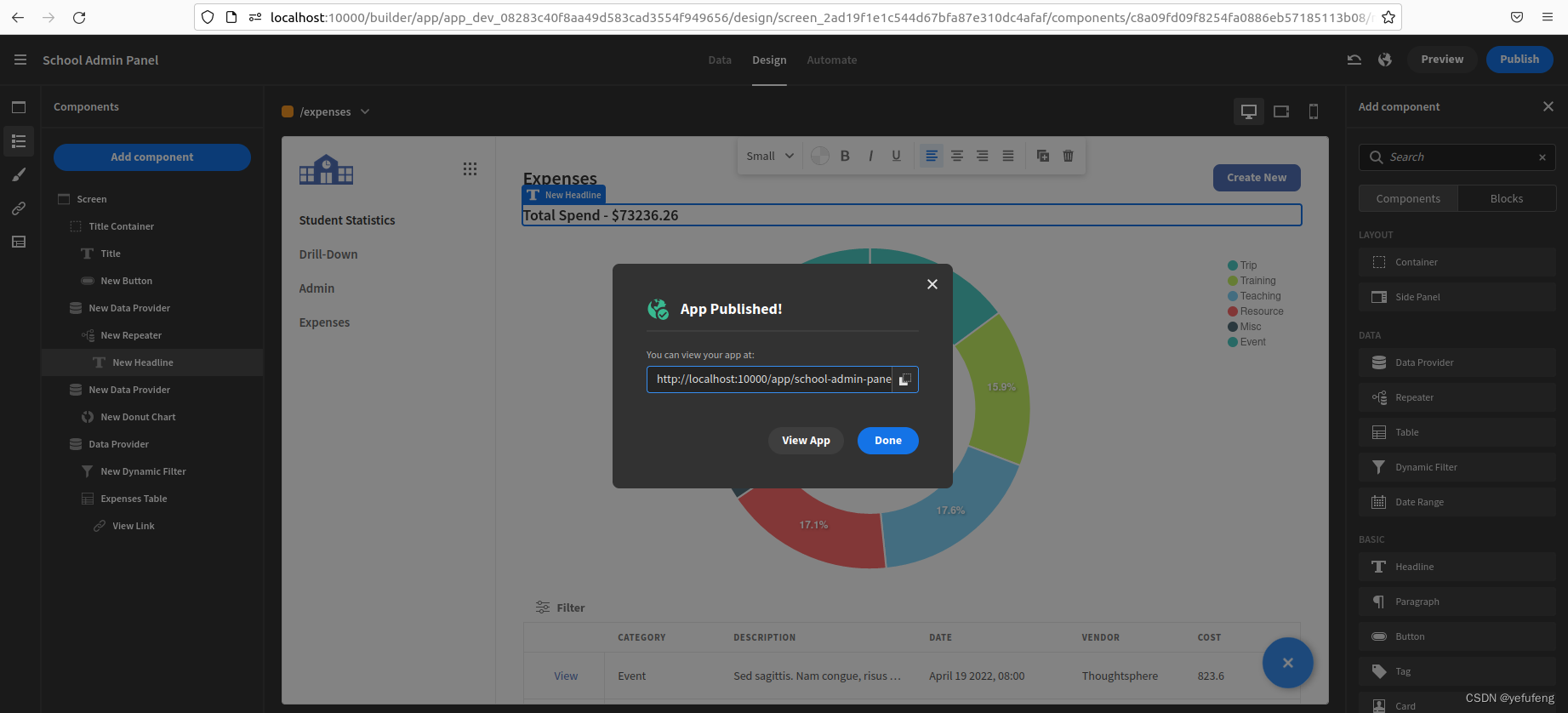
Task: Select the Blocks tab in Add component
Action: coord(1507,198)
